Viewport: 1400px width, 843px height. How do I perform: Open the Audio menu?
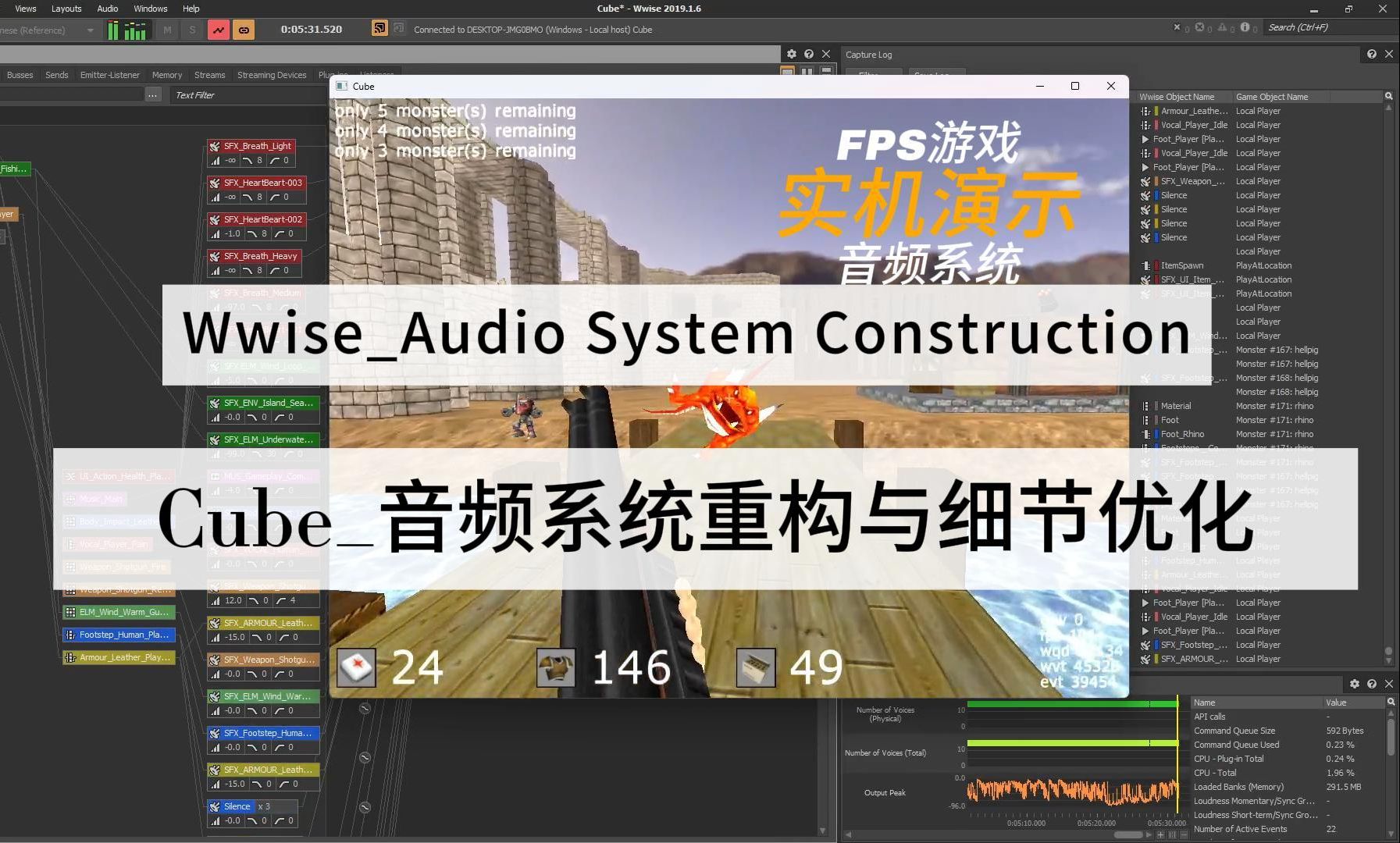tap(107, 9)
